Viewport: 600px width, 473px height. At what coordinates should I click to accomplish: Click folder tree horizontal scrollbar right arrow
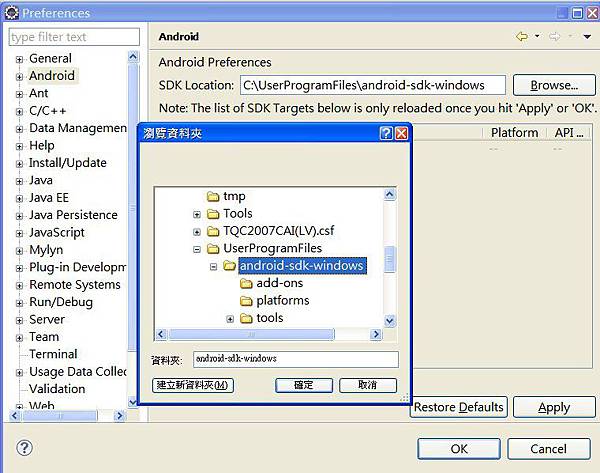point(376,334)
